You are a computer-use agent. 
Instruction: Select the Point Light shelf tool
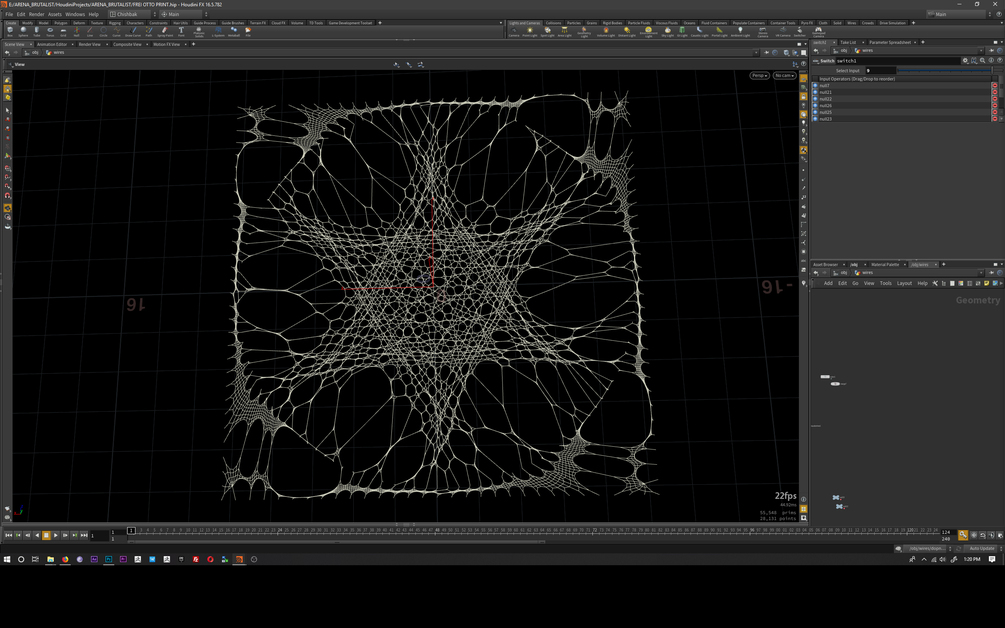(529, 31)
